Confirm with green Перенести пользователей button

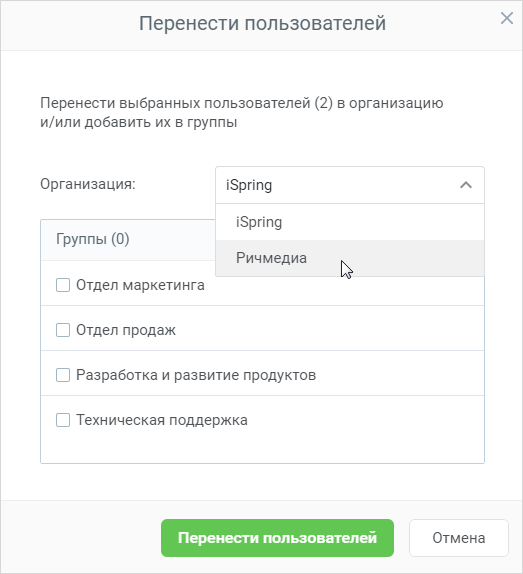click(x=277, y=538)
